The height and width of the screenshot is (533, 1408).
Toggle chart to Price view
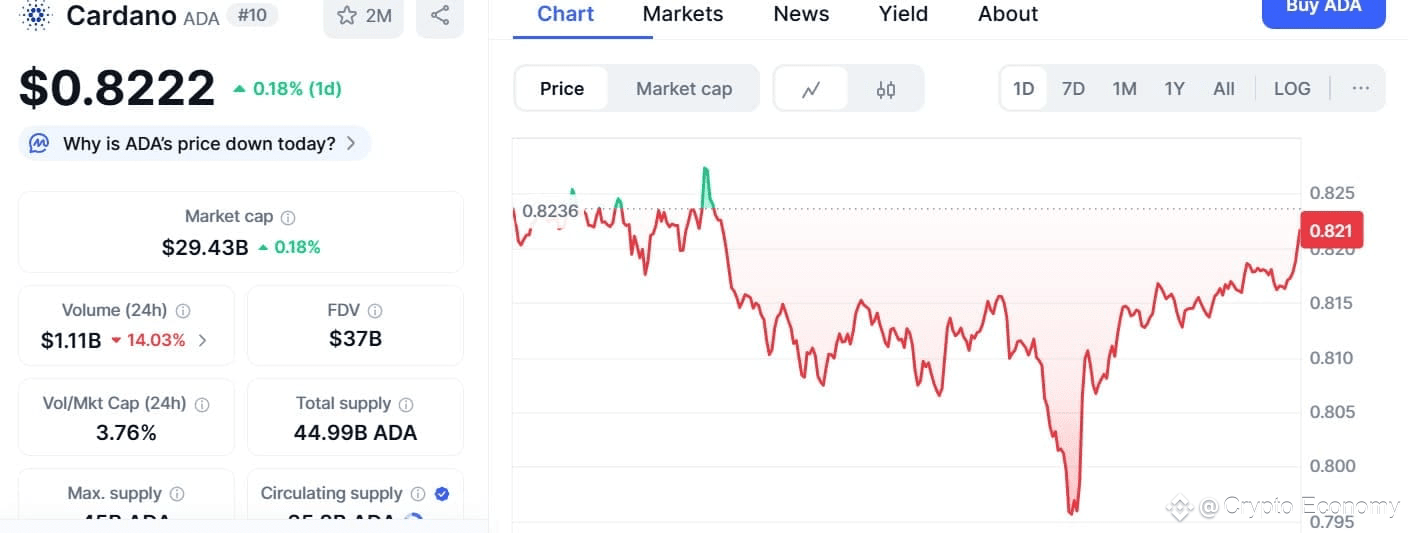(x=562, y=89)
